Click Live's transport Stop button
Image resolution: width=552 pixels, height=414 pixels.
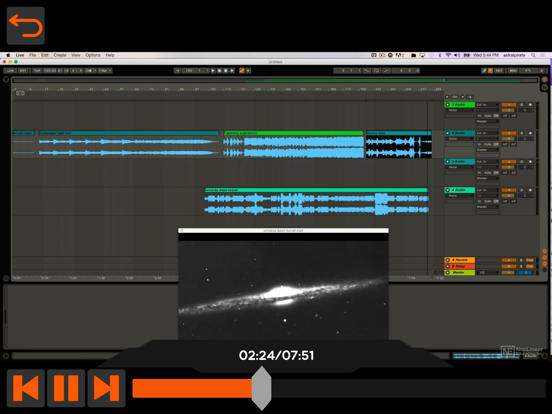point(219,71)
